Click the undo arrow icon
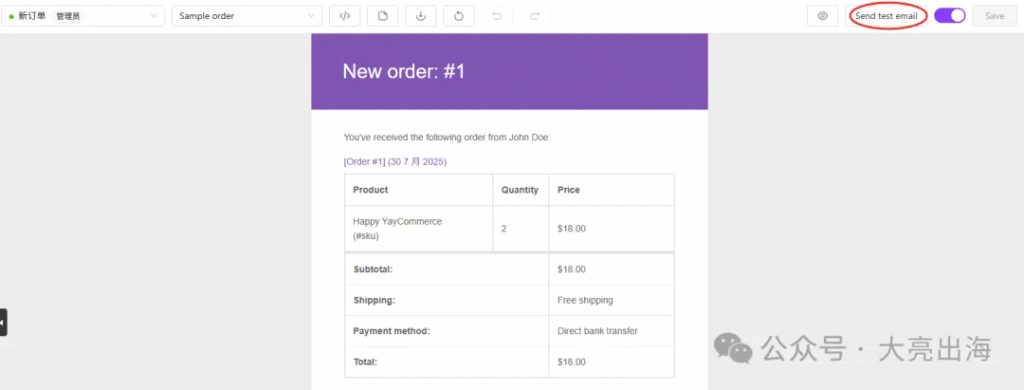The image size is (1024, 390). [497, 16]
